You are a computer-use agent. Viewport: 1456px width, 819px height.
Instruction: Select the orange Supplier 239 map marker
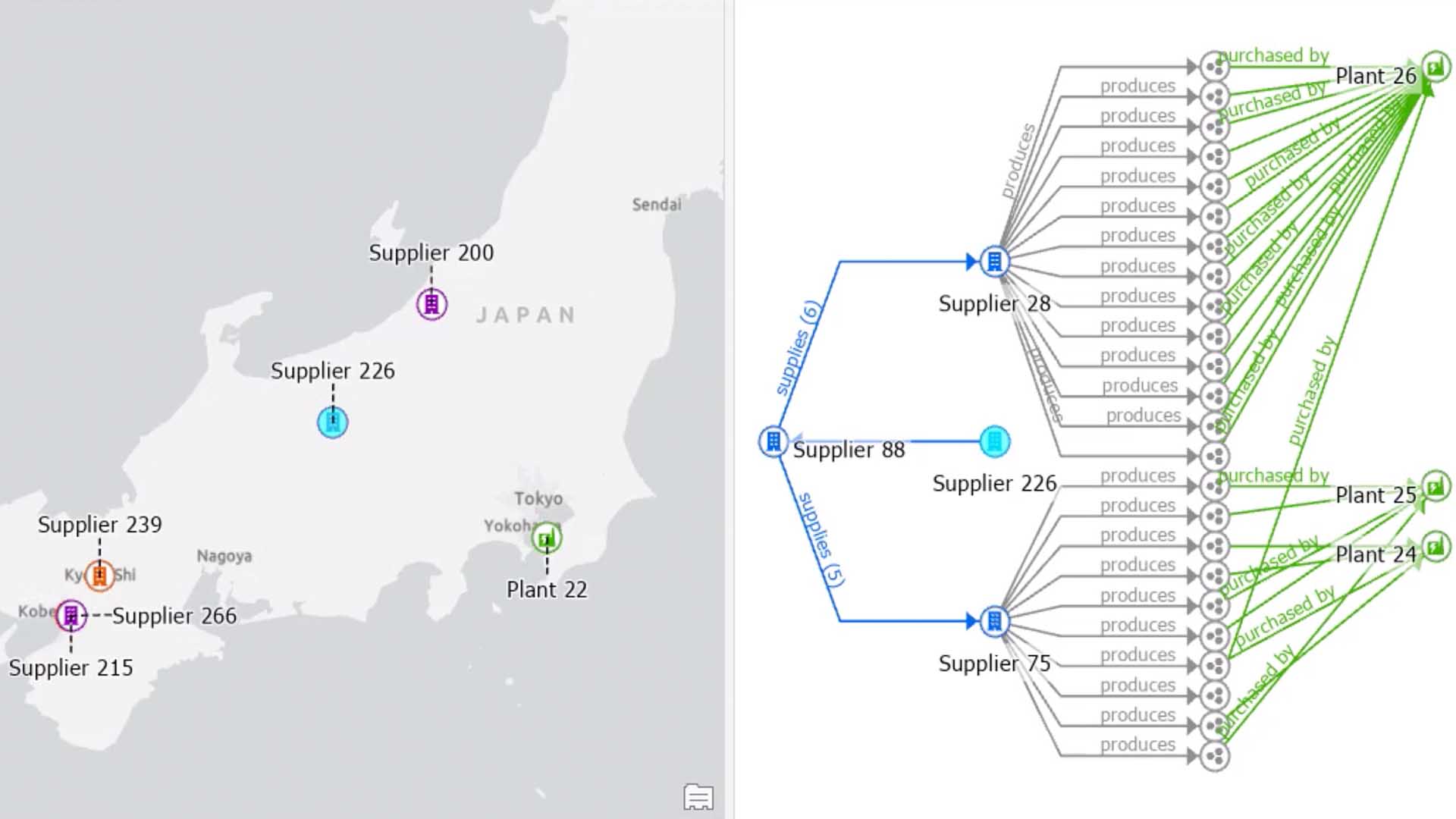click(99, 576)
